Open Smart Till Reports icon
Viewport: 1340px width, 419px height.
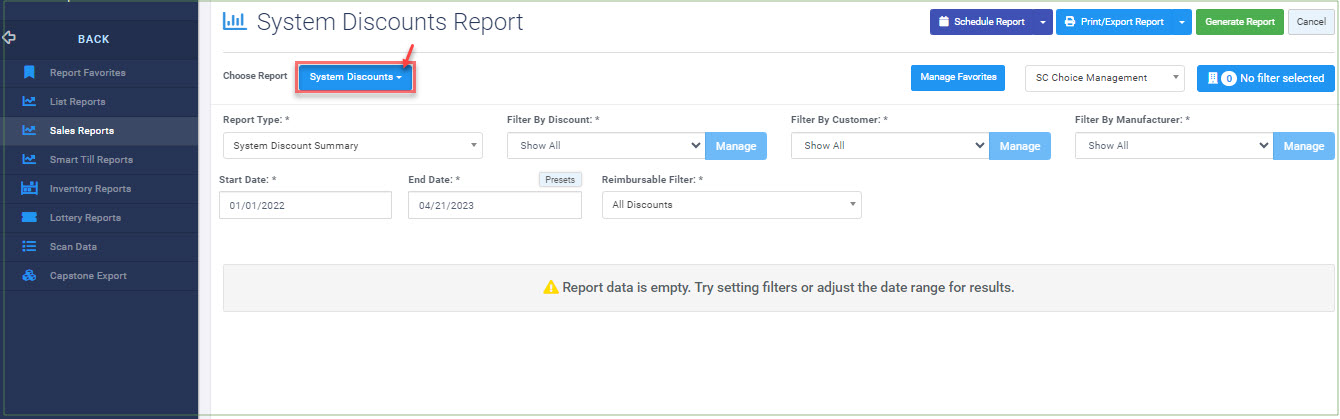click(30, 159)
